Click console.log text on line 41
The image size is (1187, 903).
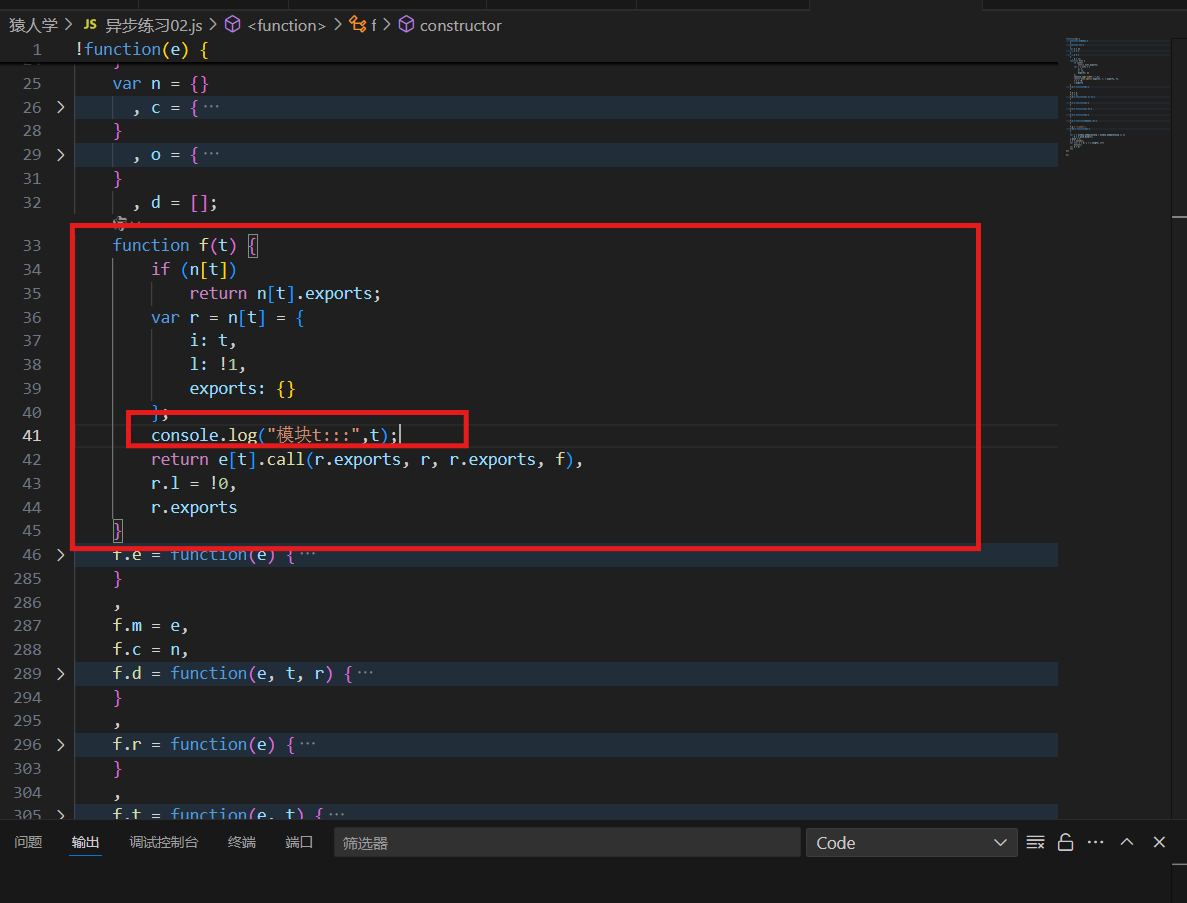(204, 435)
